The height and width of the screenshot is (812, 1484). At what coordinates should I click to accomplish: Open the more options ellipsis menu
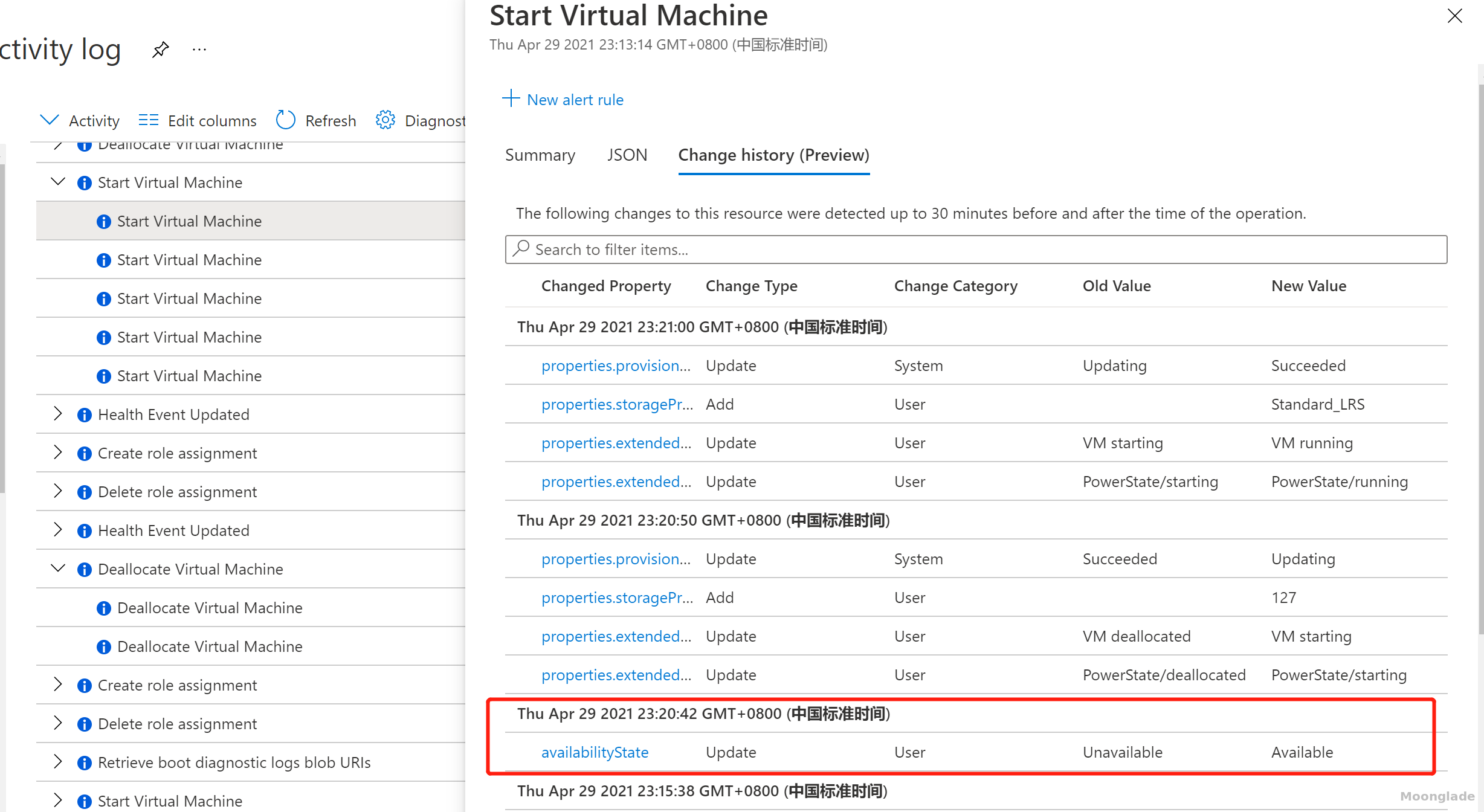point(199,50)
